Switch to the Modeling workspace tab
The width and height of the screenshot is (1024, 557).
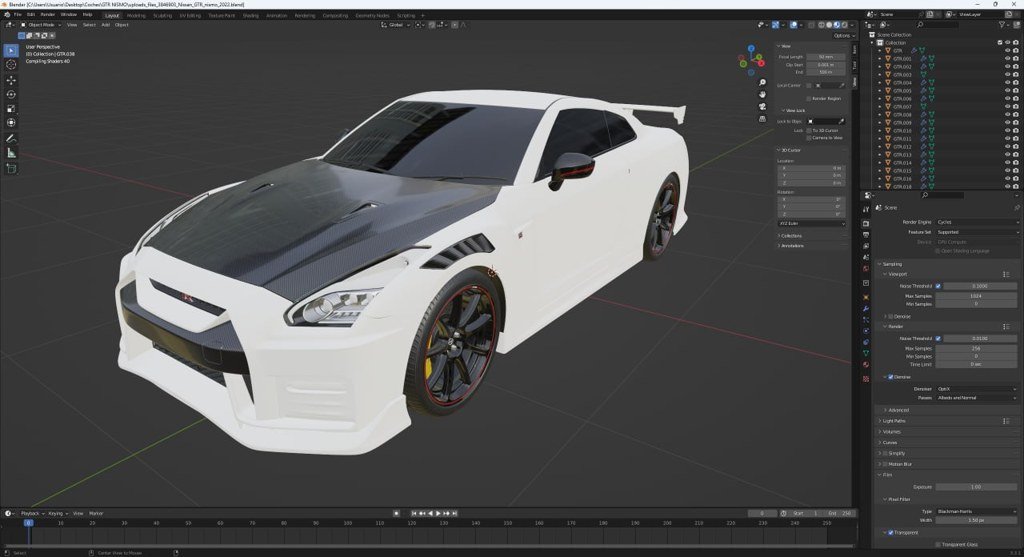136,15
